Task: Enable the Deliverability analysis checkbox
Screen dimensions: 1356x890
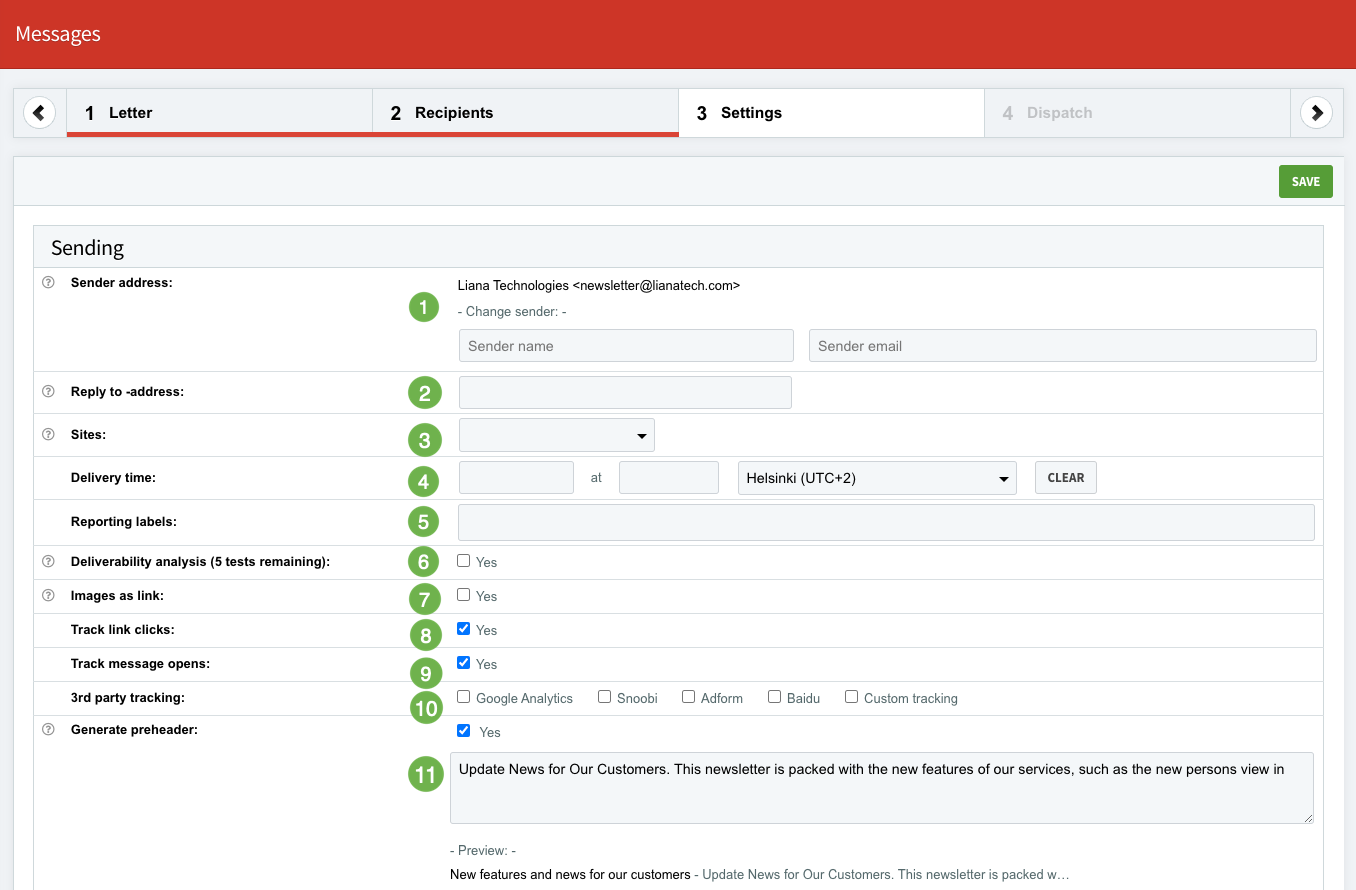Action: (463, 561)
